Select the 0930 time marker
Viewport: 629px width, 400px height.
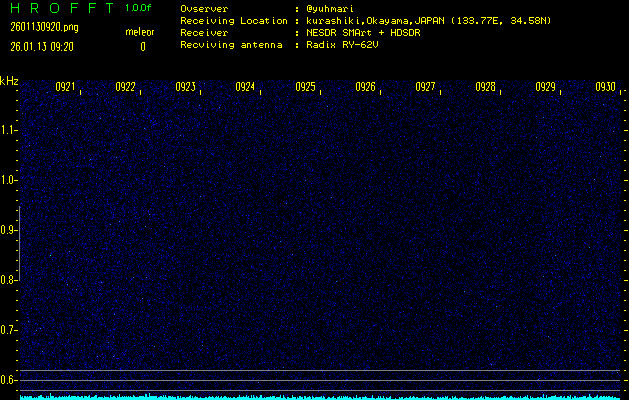coord(605,87)
